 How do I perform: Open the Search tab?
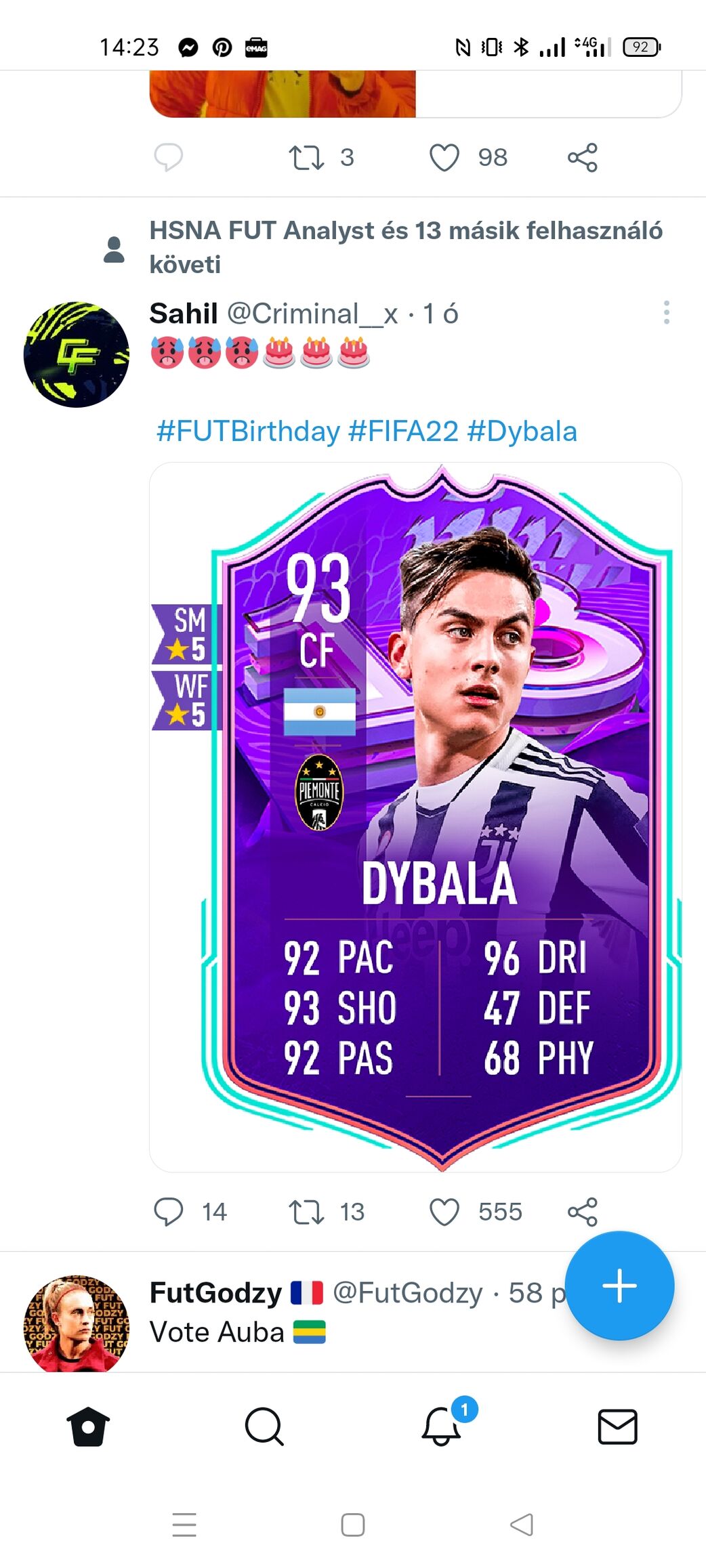[x=264, y=1426]
